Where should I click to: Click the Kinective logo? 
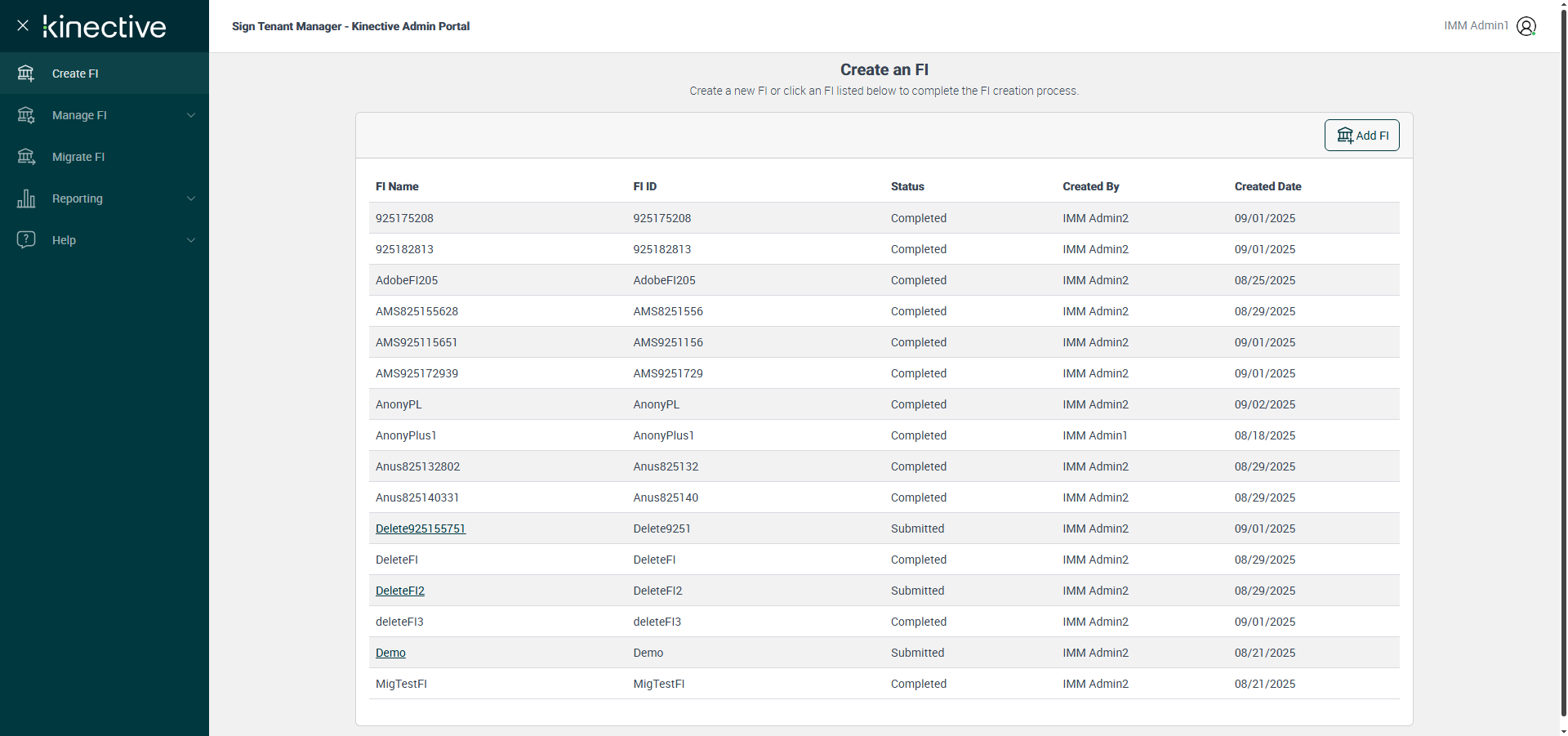pyautogui.click(x=105, y=27)
